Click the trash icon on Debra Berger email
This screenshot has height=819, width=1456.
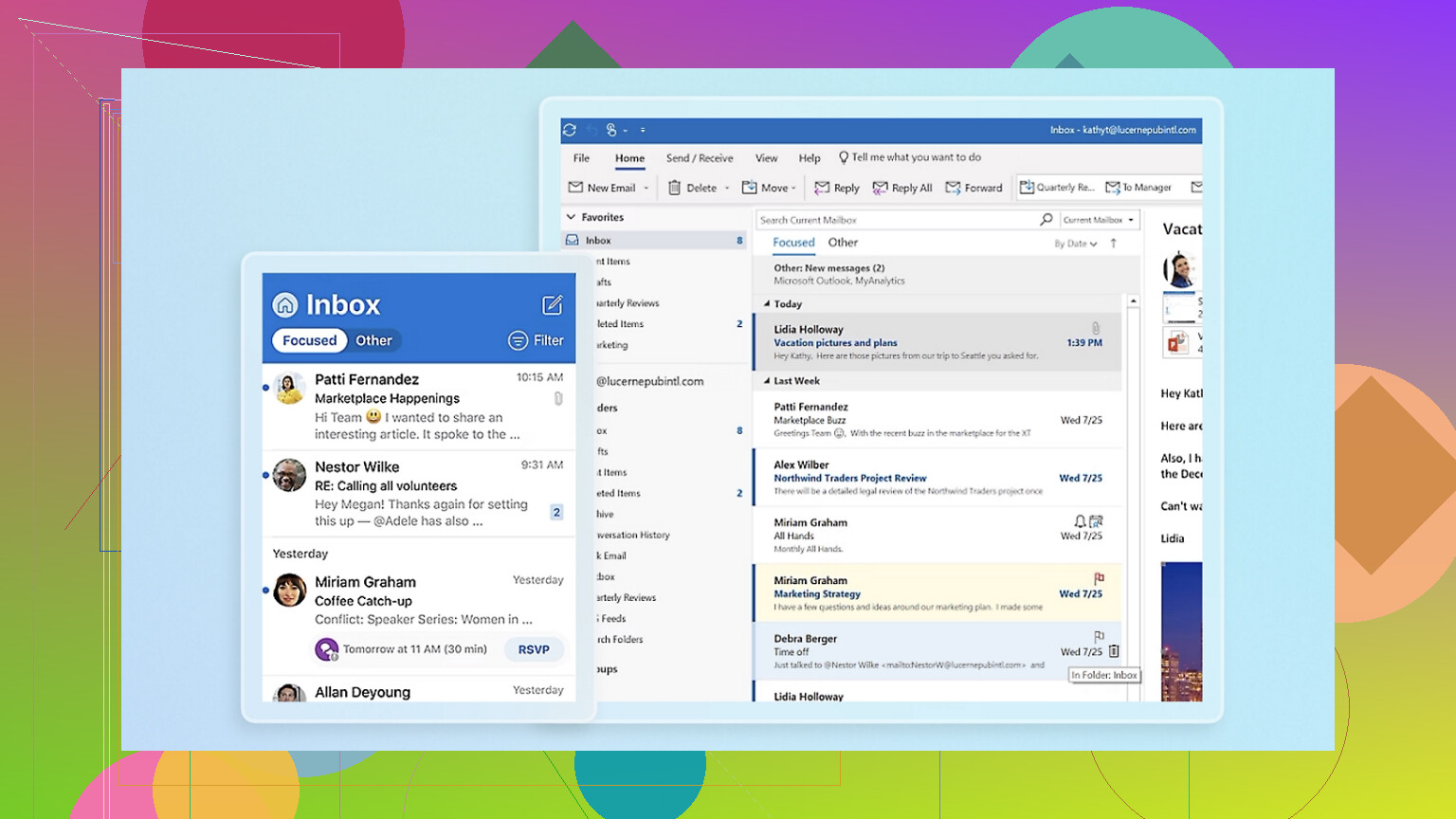1114,651
